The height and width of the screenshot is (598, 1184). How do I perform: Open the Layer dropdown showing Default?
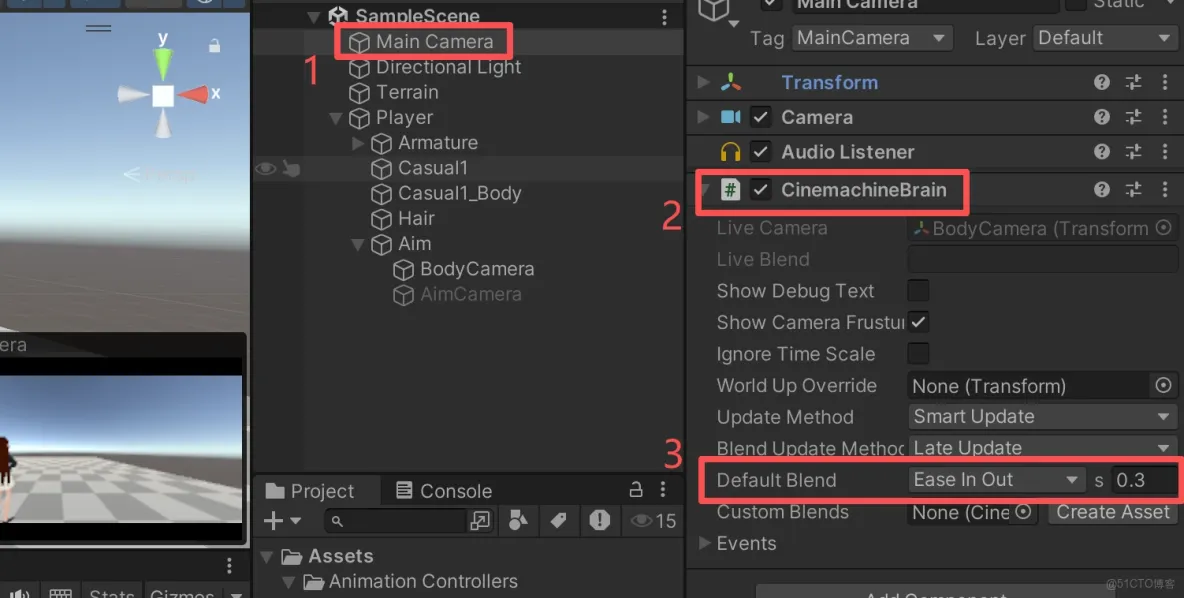pos(1104,37)
